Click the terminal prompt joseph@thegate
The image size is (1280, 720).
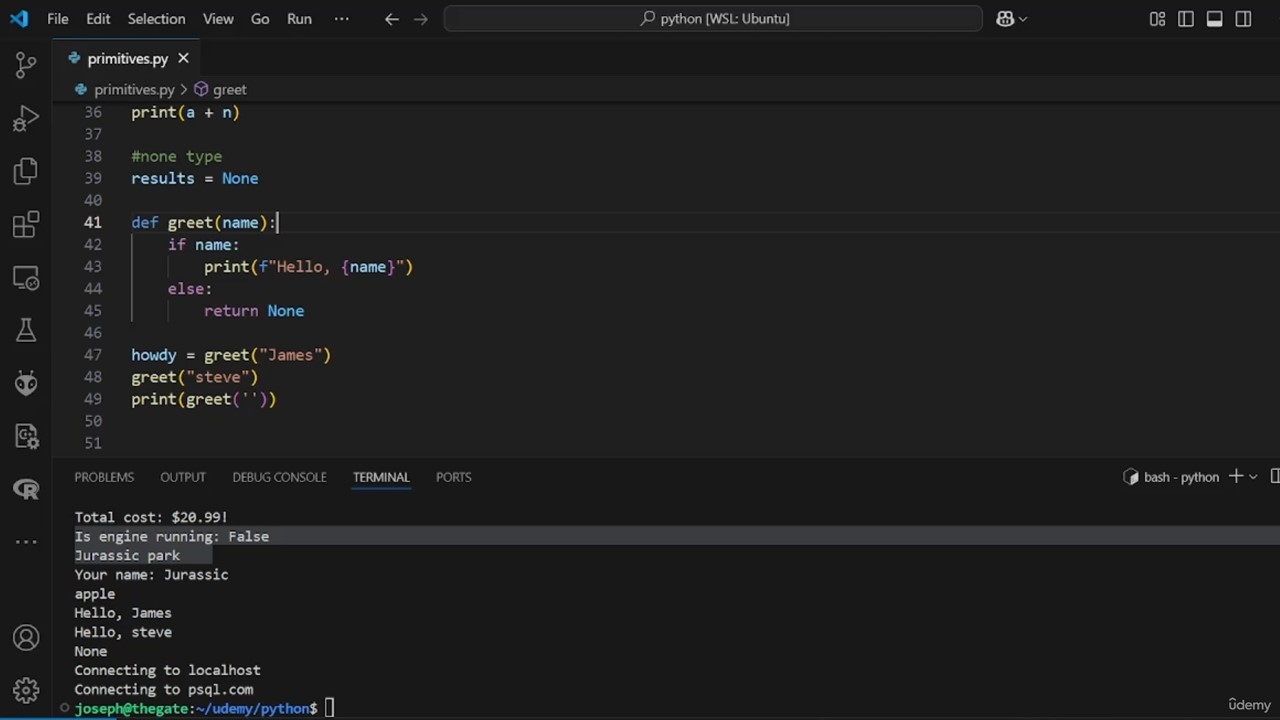tap(196, 709)
